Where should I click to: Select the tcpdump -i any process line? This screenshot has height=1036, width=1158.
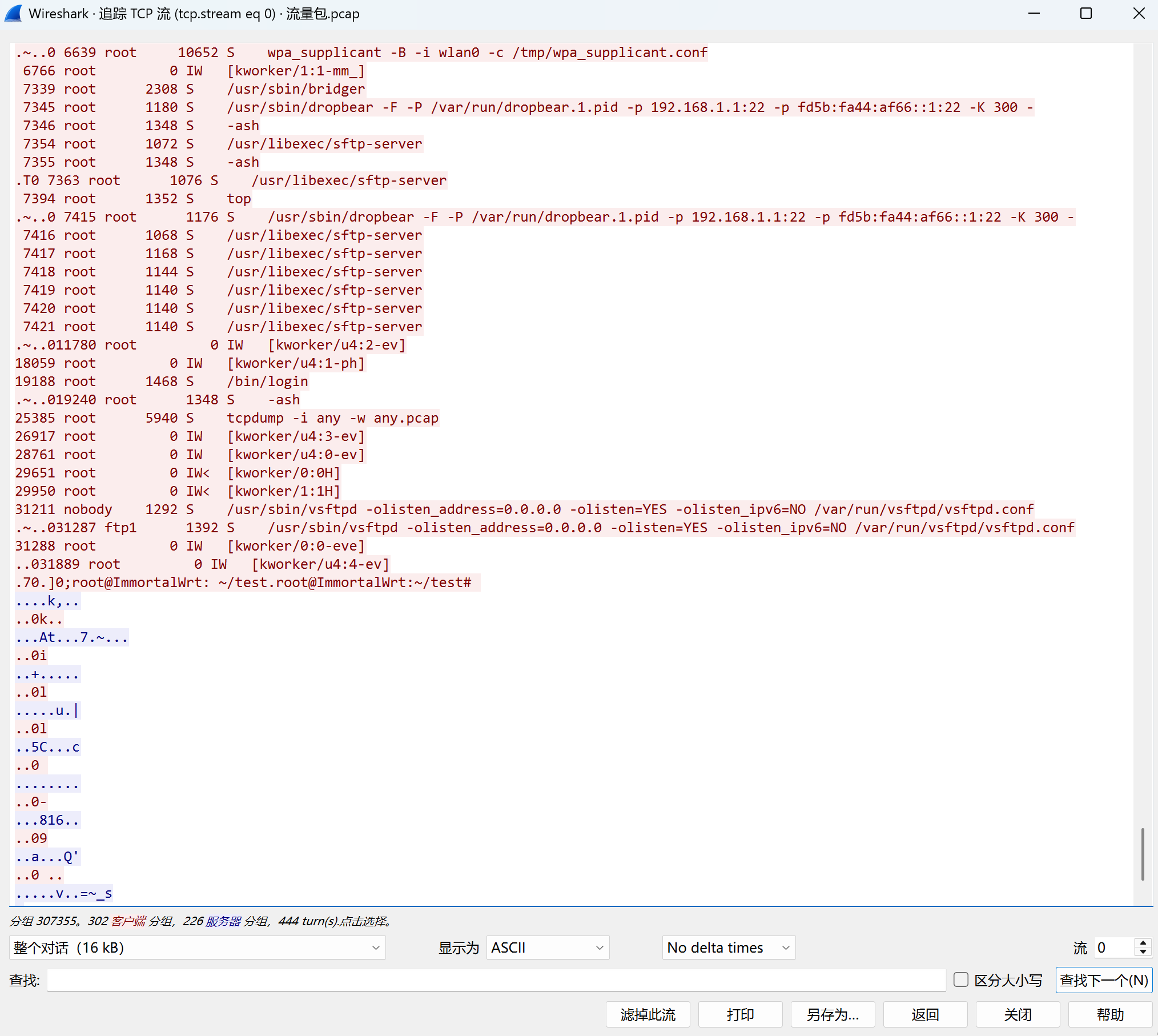click(332, 418)
